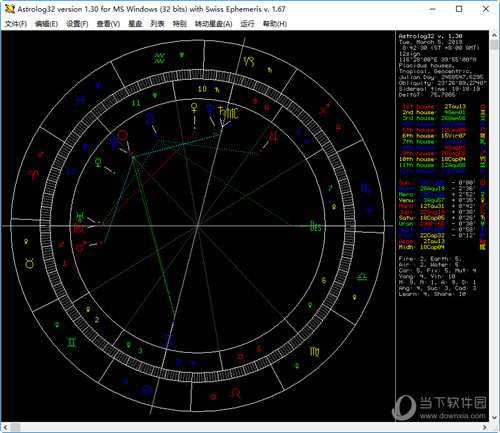Click the horizontal scrollbar left arrow
Image resolution: width=500 pixels, height=433 pixels.
point(5,427)
